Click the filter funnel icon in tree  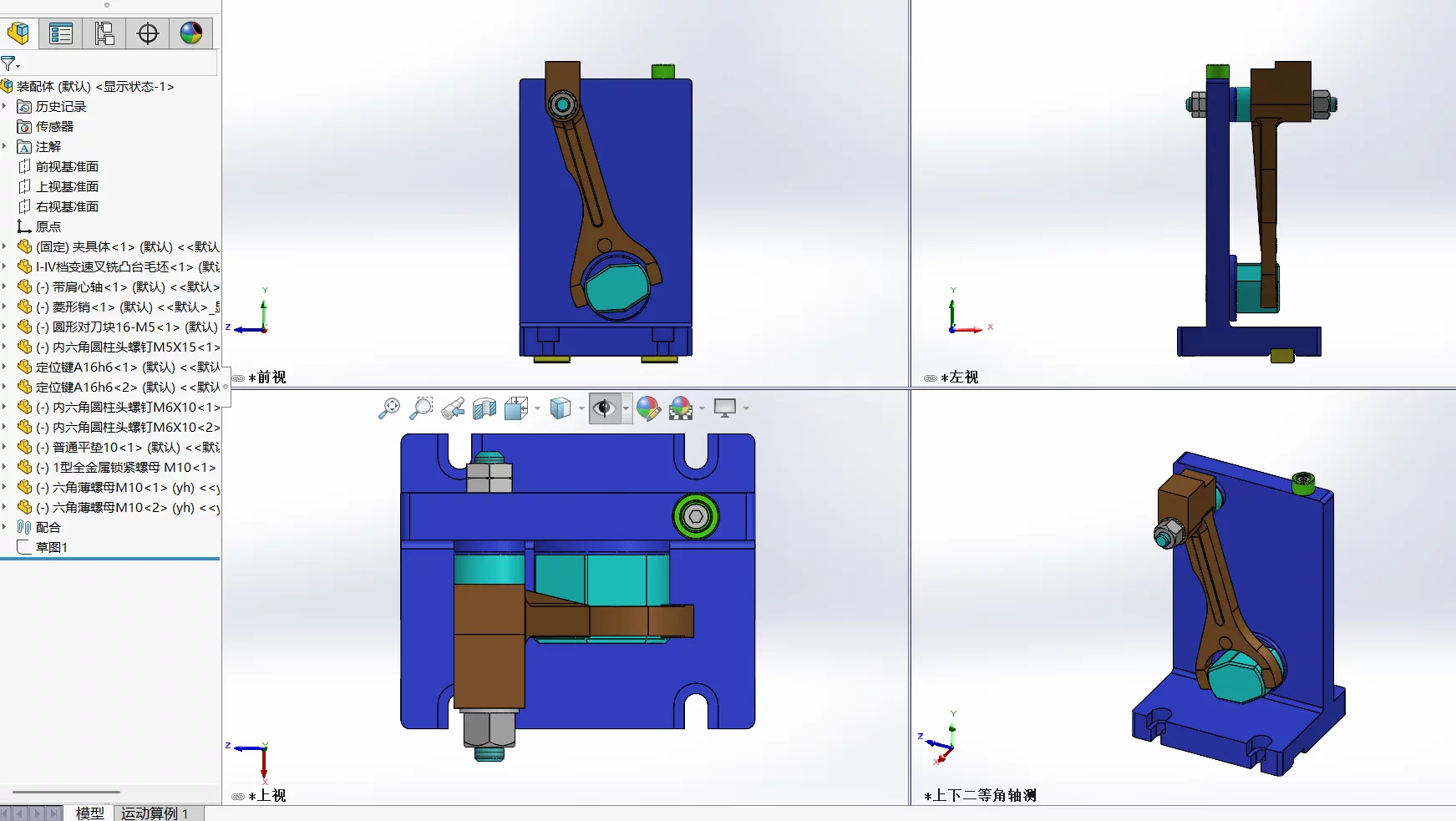(x=8, y=63)
